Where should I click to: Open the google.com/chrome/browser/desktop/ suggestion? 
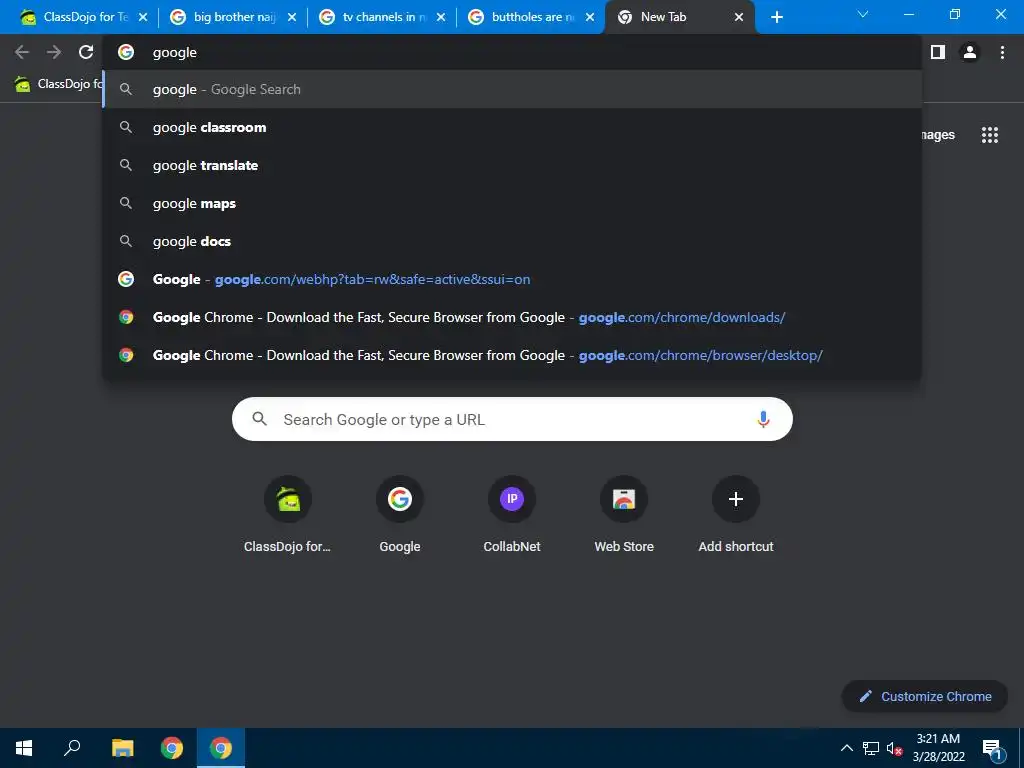pos(512,355)
